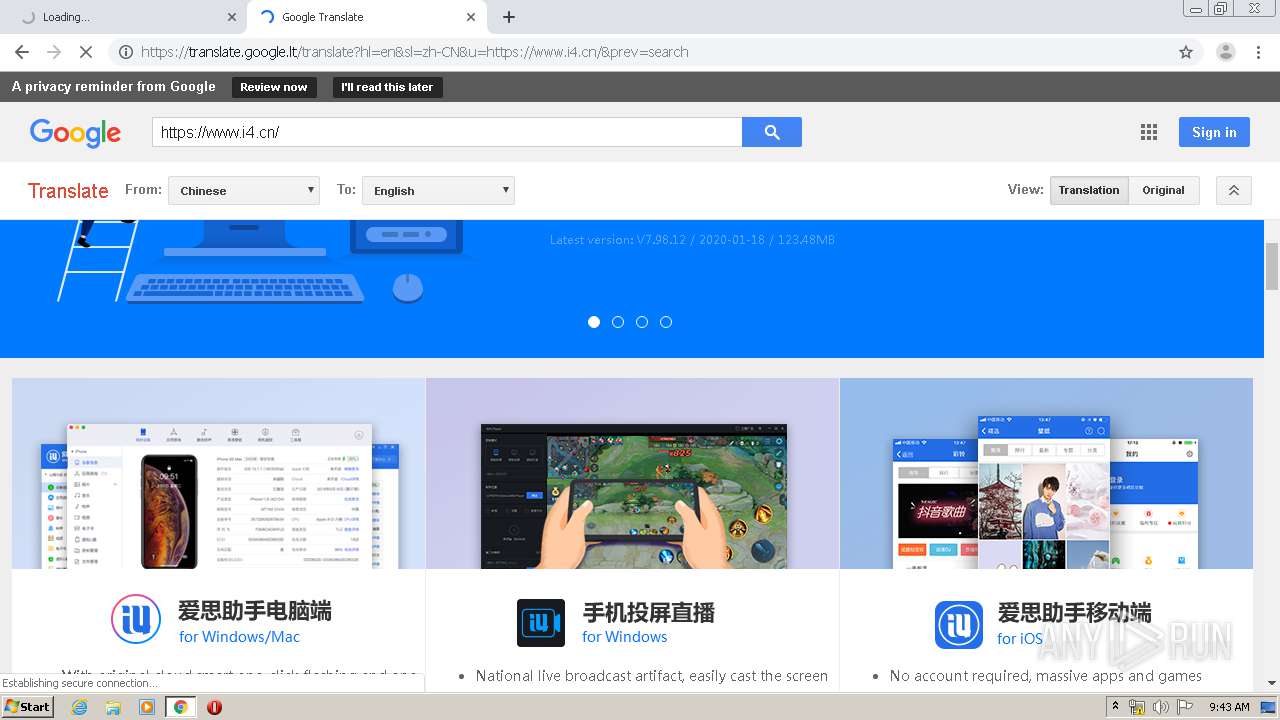Switch view to Translation
This screenshot has width=1280, height=720.
[1089, 190]
